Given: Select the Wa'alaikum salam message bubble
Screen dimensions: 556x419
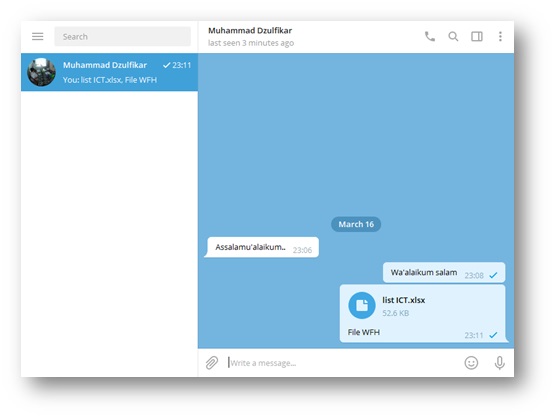Looking at the screenshot, I should pyautogui.click(x=444, y=273).
